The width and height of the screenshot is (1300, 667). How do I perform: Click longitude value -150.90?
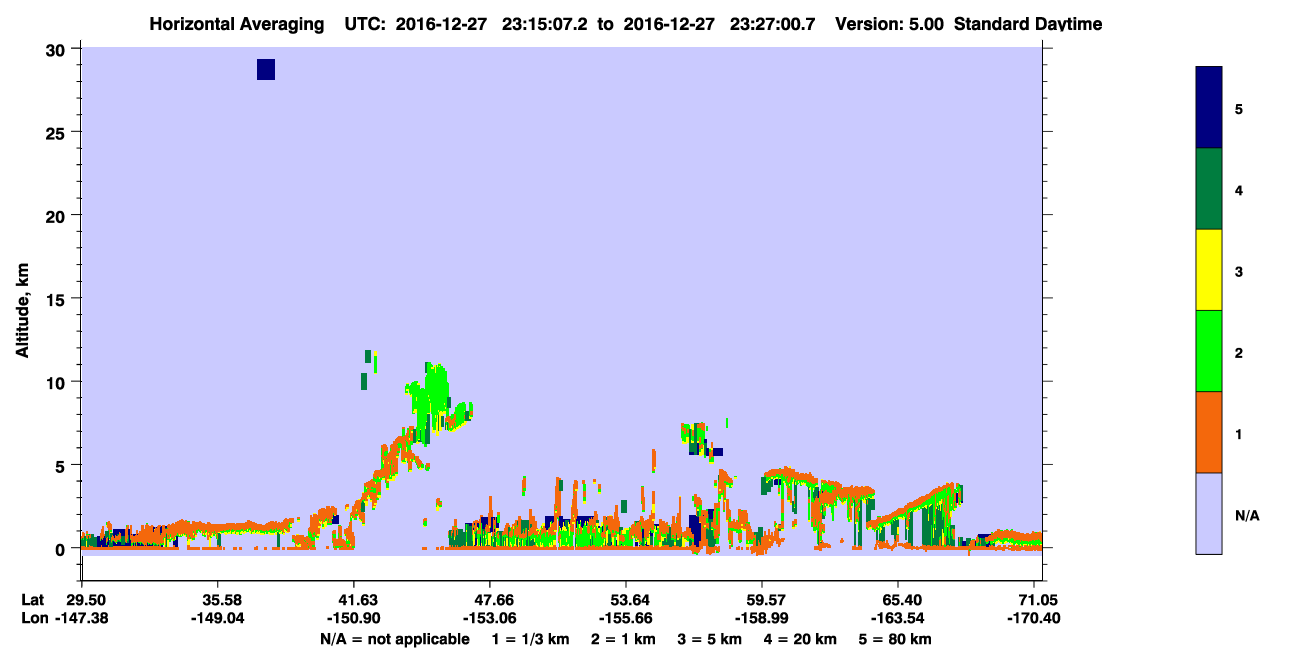click(354, 619)
